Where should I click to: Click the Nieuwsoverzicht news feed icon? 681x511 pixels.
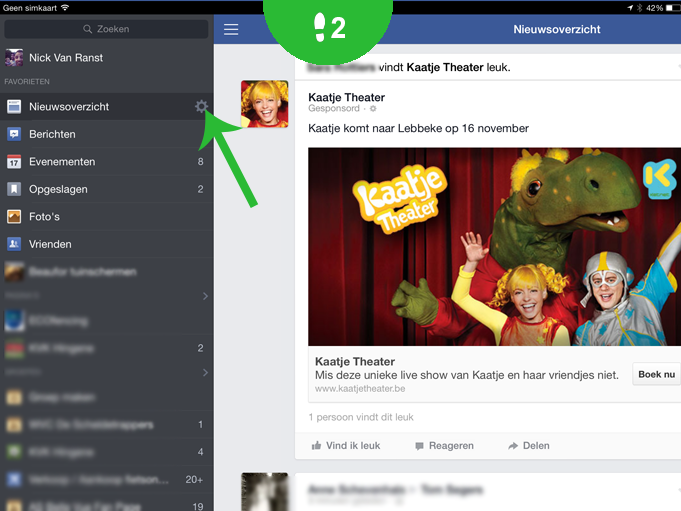[14, 106]
